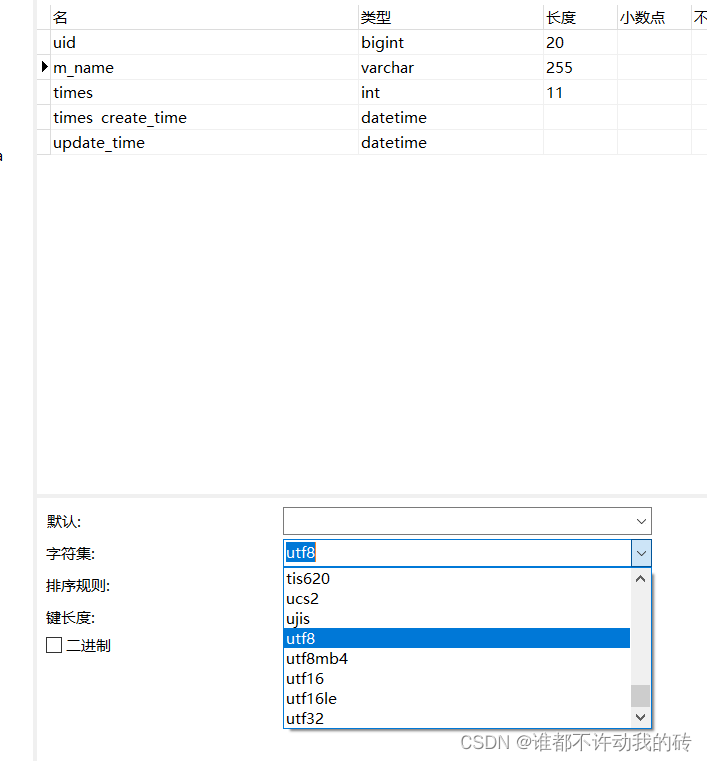
Task: Open the 默认 dropdown arrow
Action: [641, 521]
